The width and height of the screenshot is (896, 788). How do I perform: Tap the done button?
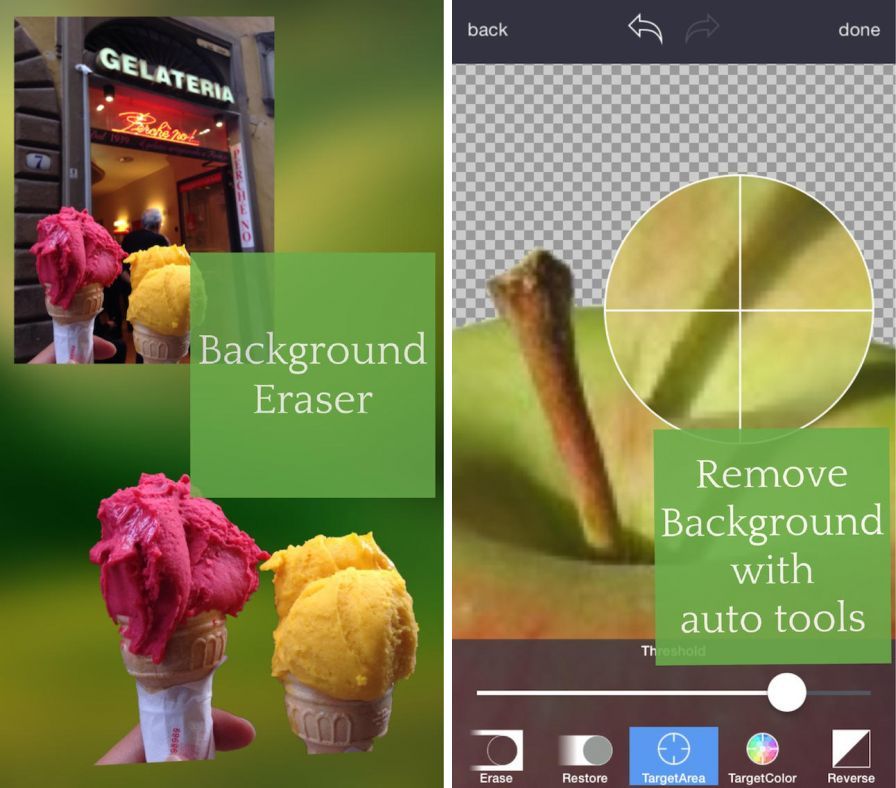[858, 30]
